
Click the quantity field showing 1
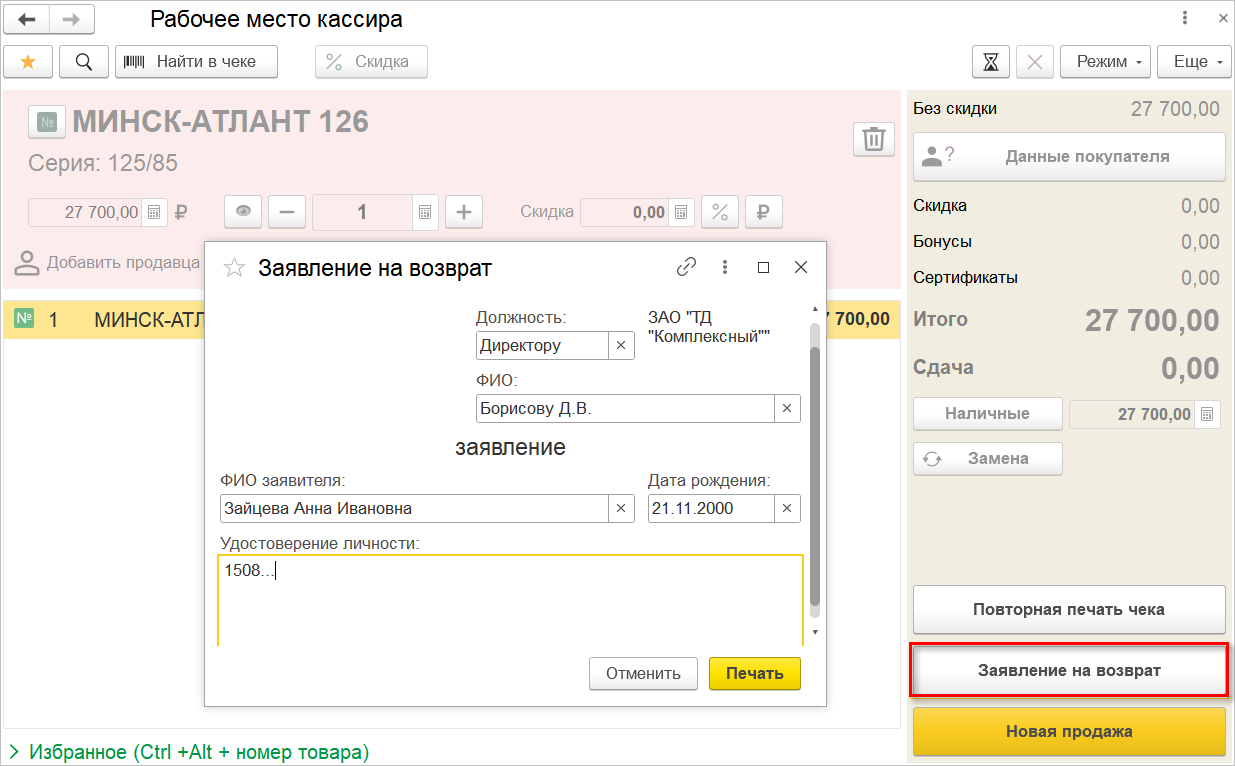(362, 212)
